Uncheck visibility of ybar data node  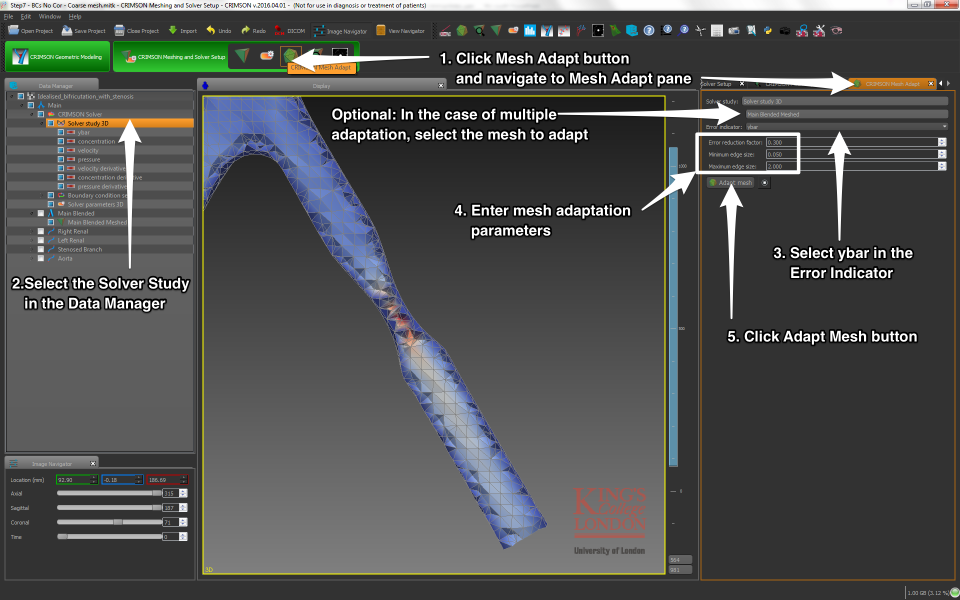click(61, 132)
